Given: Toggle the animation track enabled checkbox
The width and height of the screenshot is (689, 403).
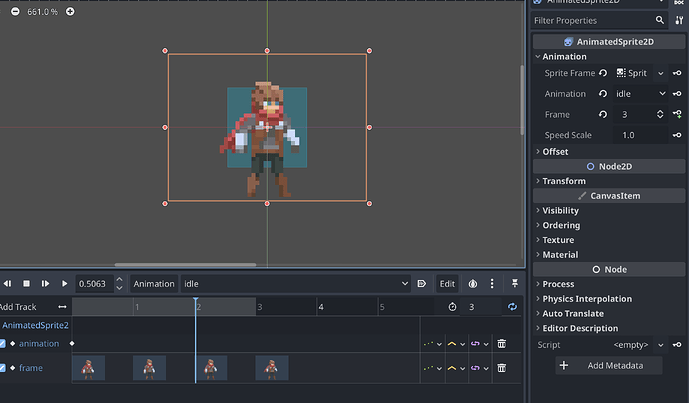Looking at the screenshot, I should [2, 344].
